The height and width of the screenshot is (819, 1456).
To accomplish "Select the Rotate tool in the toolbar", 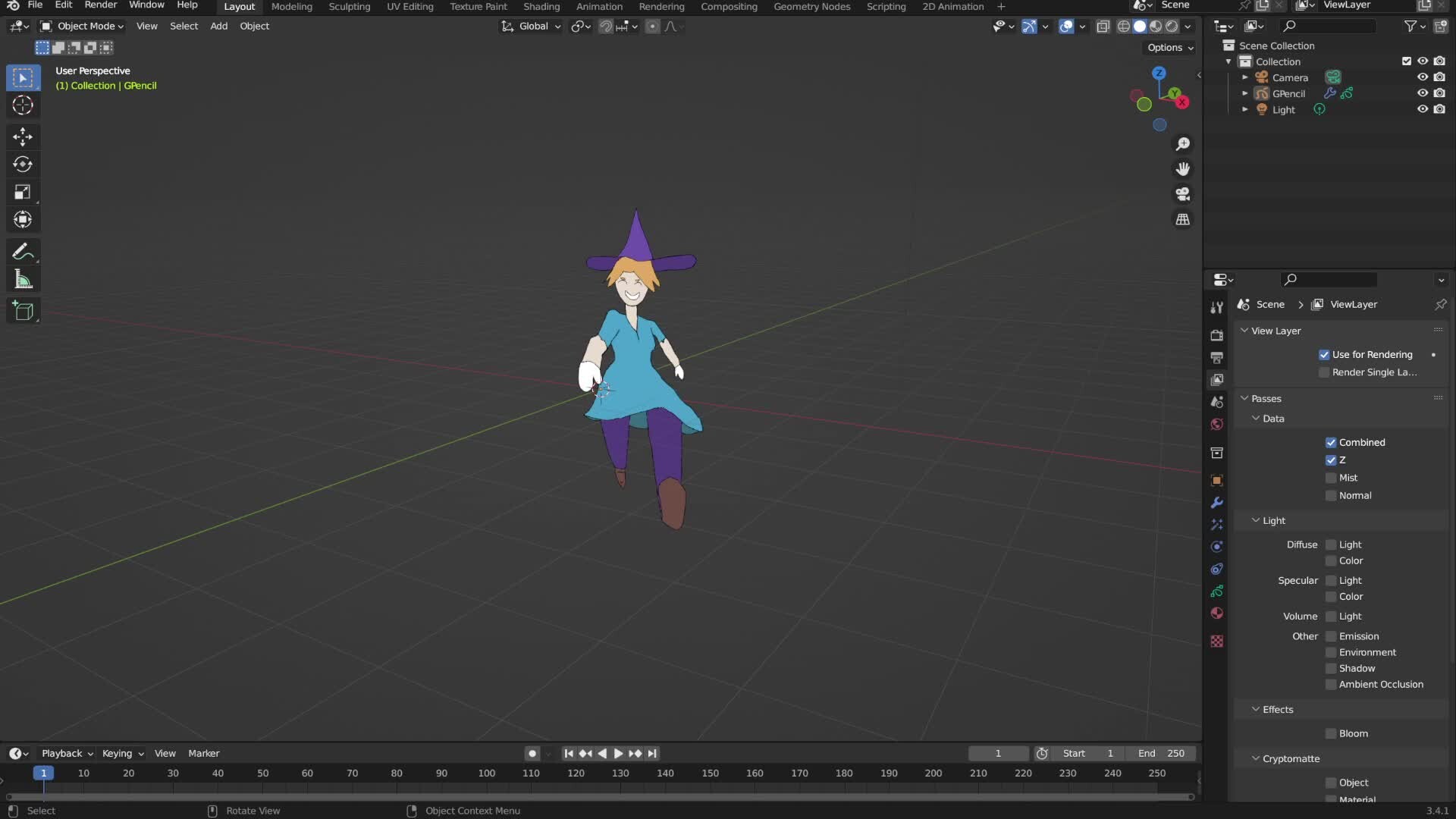I will point(23,164).
